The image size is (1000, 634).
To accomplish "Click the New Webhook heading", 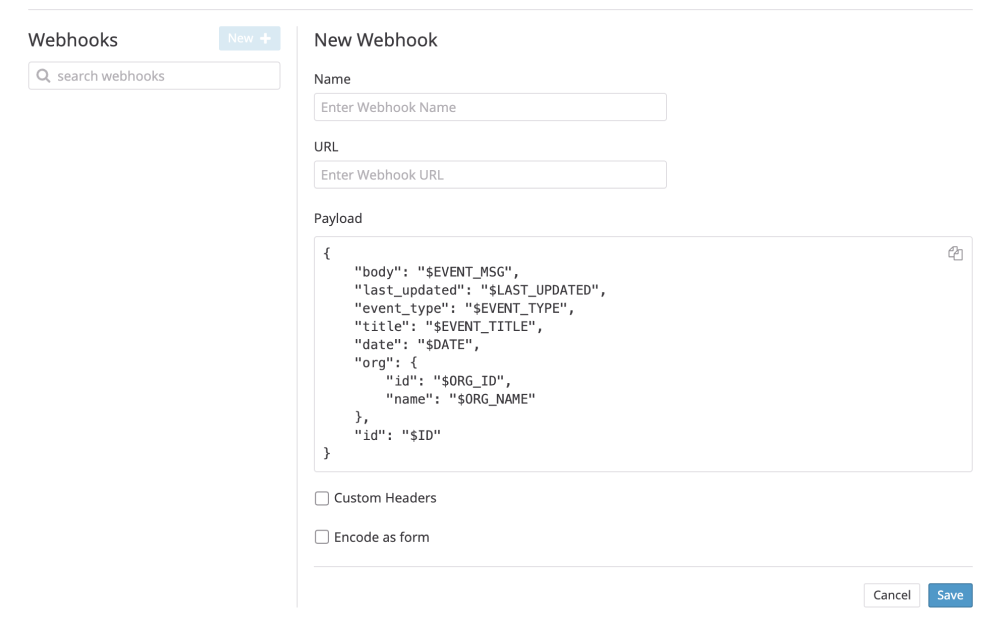I will (x=377, y=40).
